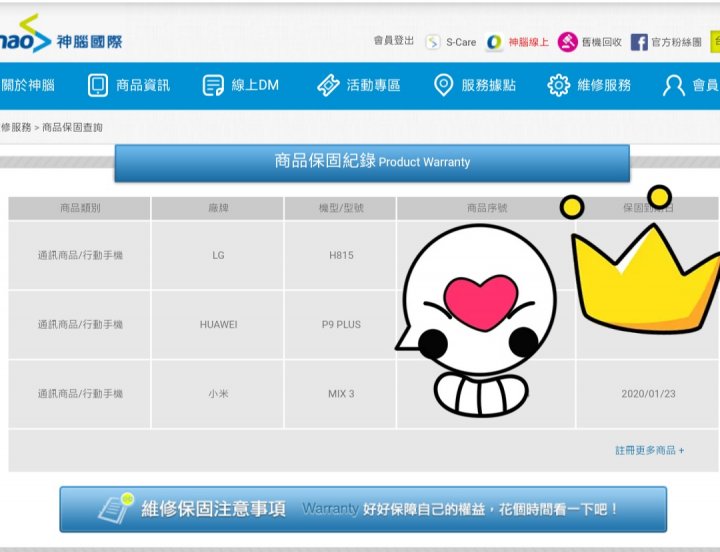Open the 關於神腦 menu
Screen dimensions: 720x552
pyautogui.click(x=28, y=85)
